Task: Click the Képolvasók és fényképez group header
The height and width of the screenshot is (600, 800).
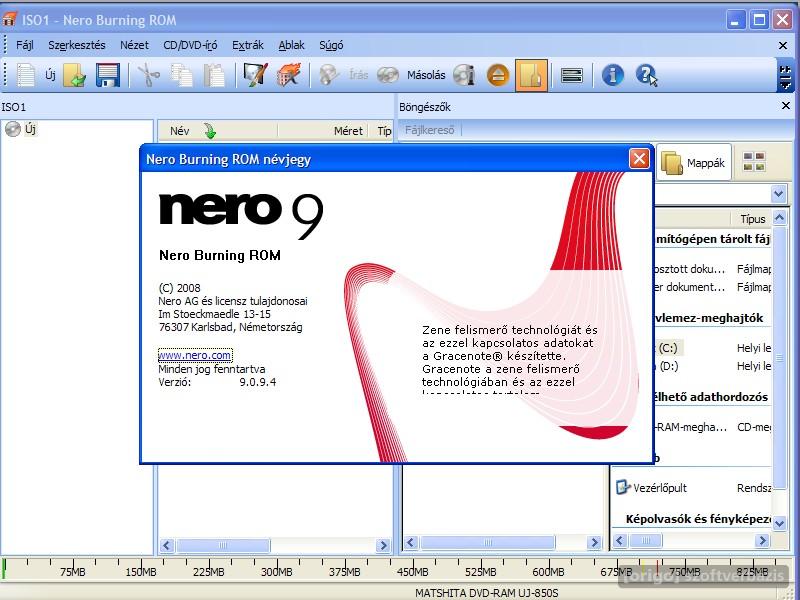Action: point(698,519)
